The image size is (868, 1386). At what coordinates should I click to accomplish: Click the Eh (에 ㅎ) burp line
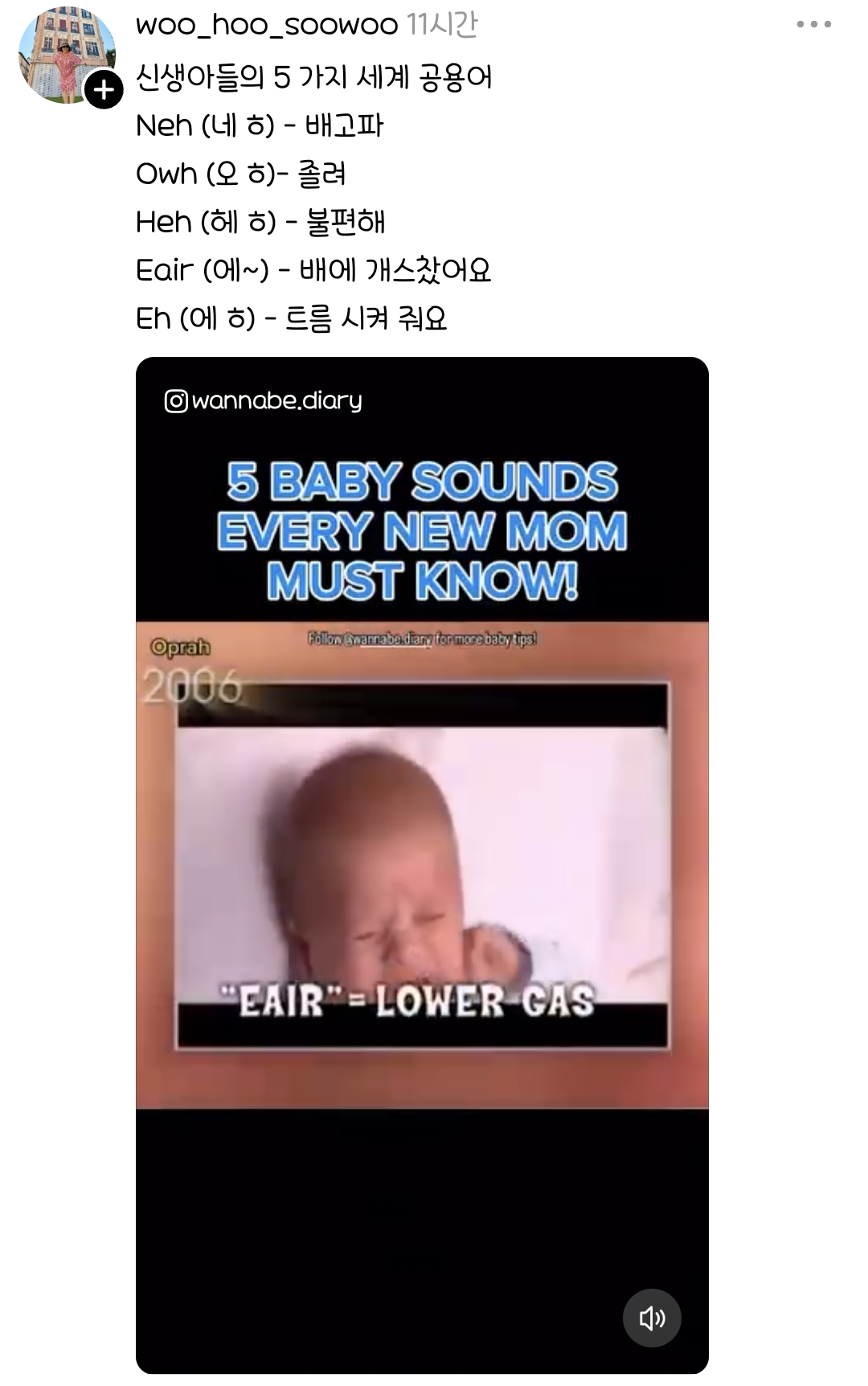(x=291, y=318)
